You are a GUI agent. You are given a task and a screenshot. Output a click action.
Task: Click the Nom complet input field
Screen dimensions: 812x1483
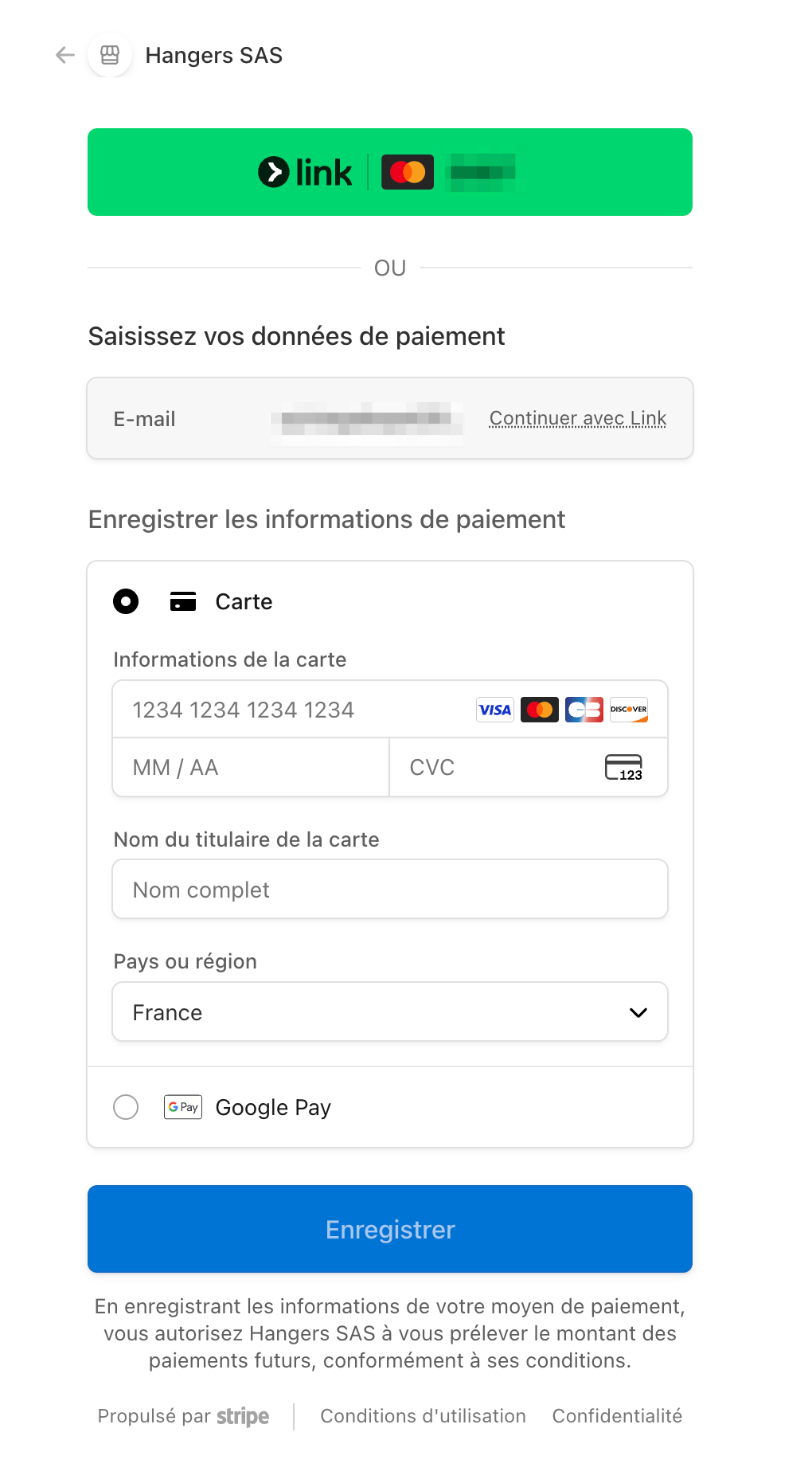click(x=390, y=890)
